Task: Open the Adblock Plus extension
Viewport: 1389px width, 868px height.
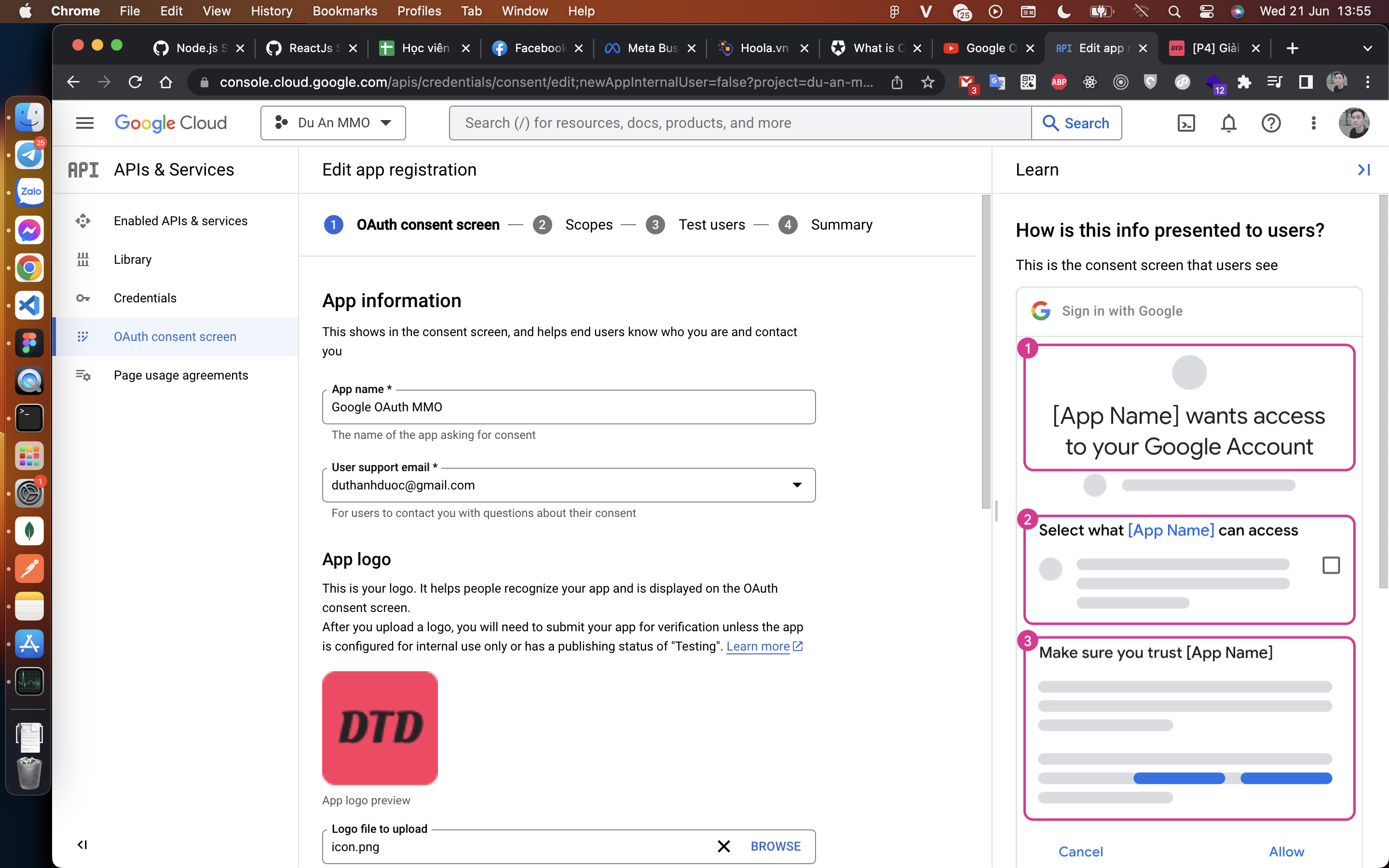Action: click(x=1059, y=82)
